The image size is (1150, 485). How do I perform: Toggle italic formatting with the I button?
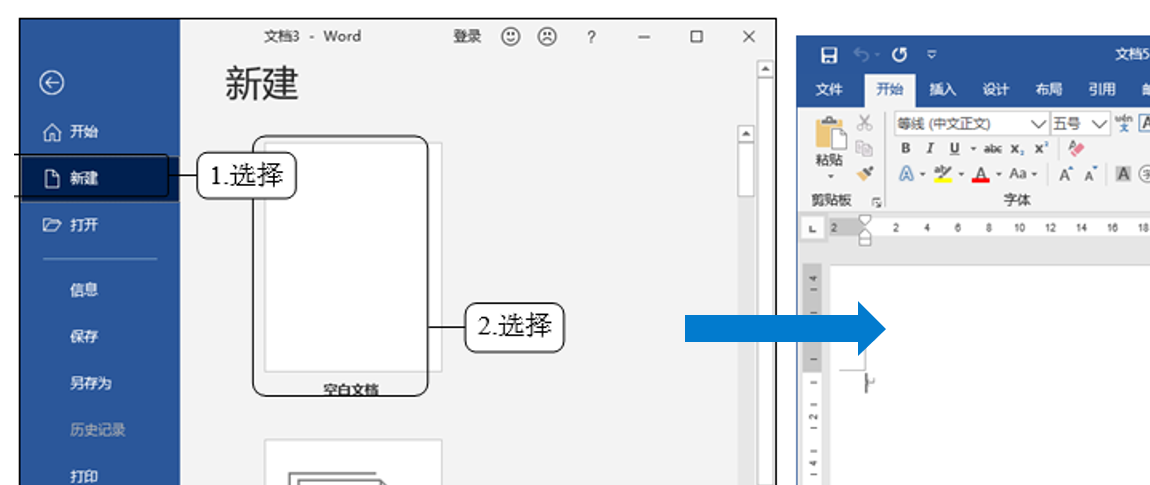coord(930,148)
